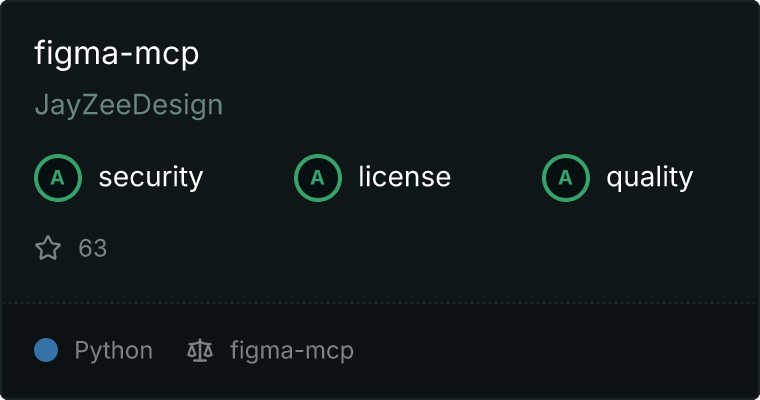
Task: Open the figma-mcp license name in footer
Action: coord(292,351)
